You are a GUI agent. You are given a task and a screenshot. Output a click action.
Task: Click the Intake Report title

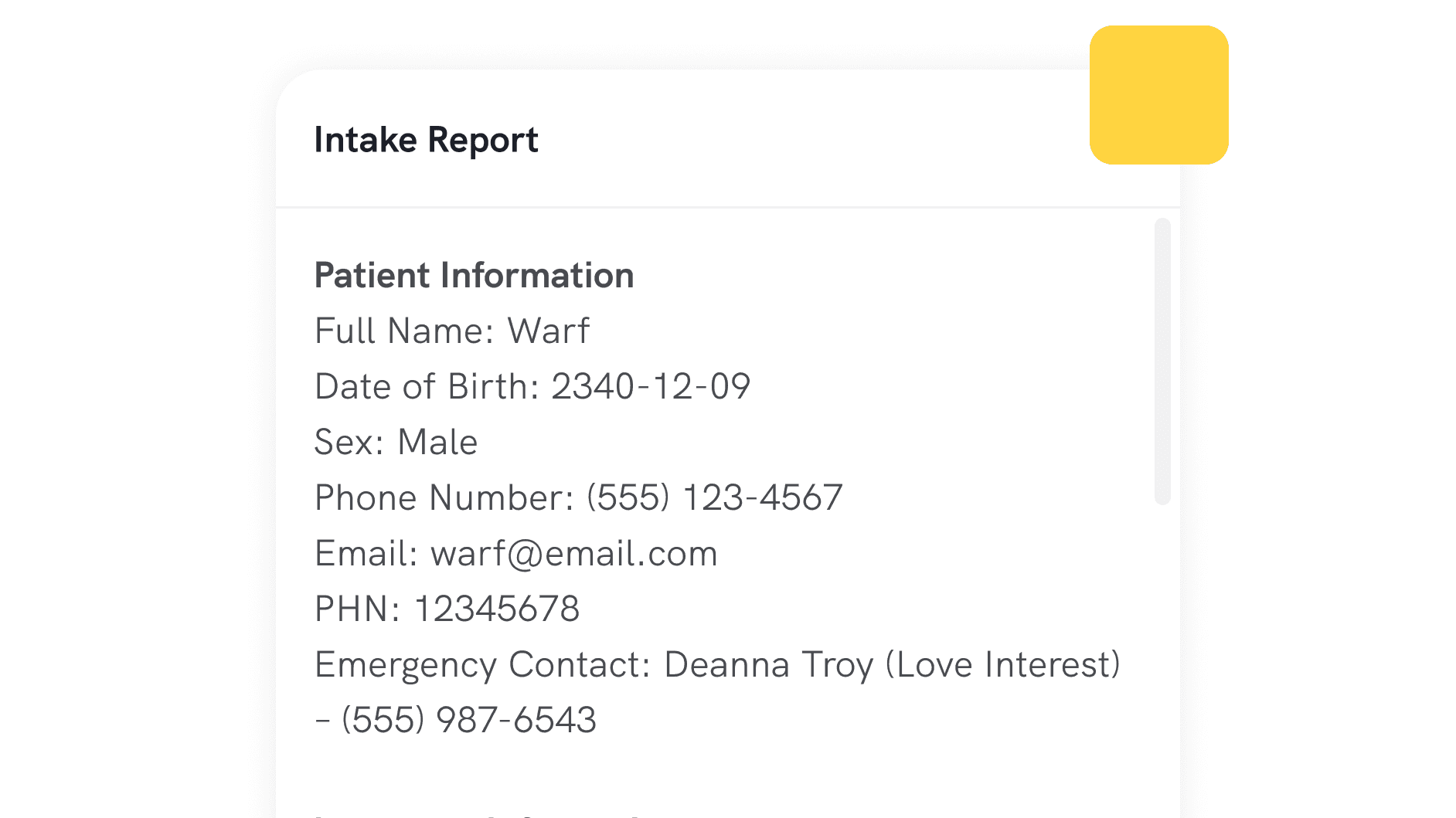click(x=426, y=140)
